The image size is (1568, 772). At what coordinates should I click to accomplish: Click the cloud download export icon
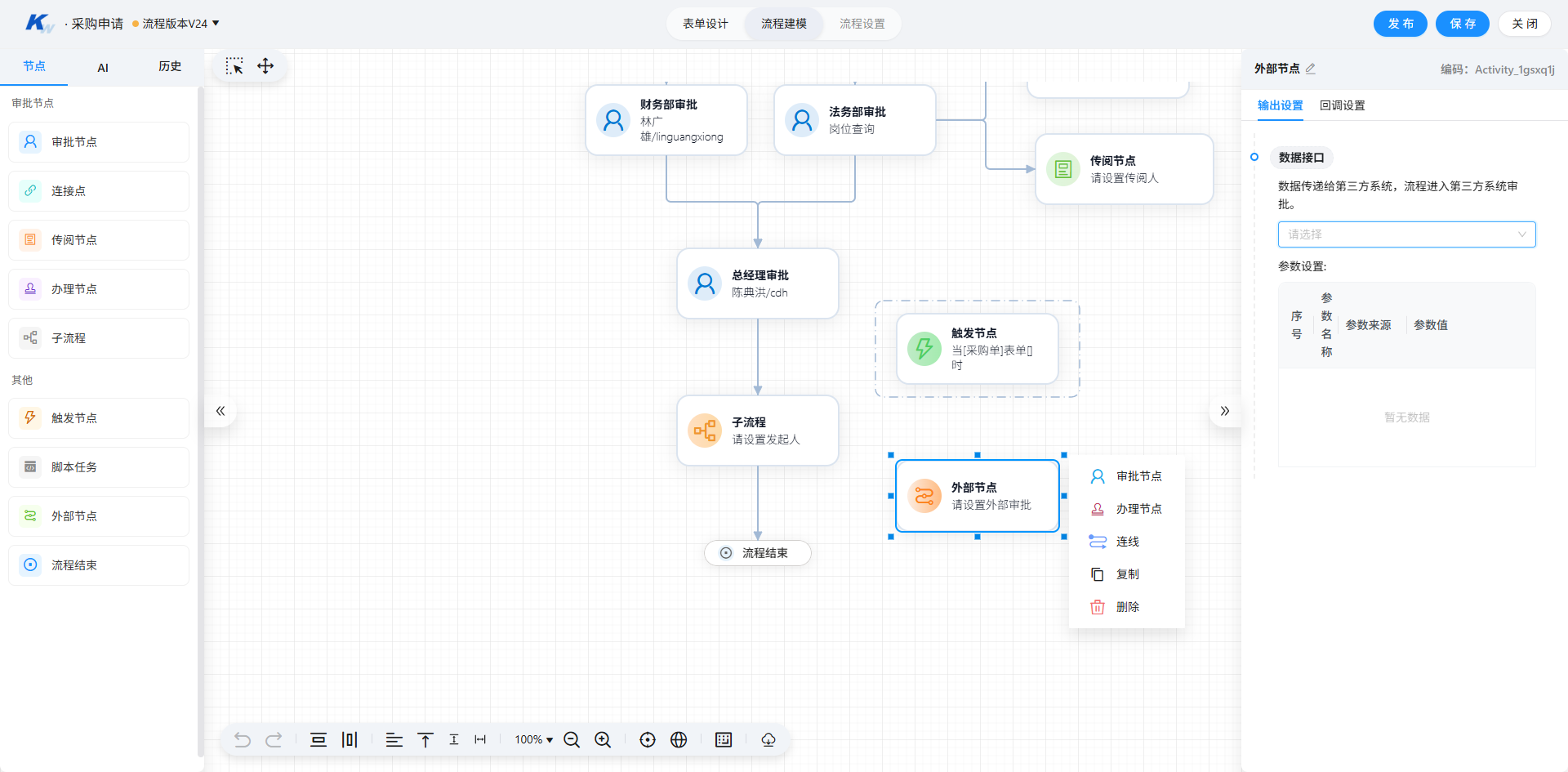coord(768,740)
